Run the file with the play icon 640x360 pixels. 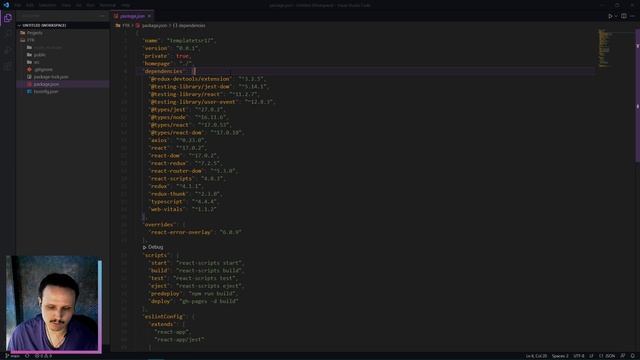click(x=610, y=16)
